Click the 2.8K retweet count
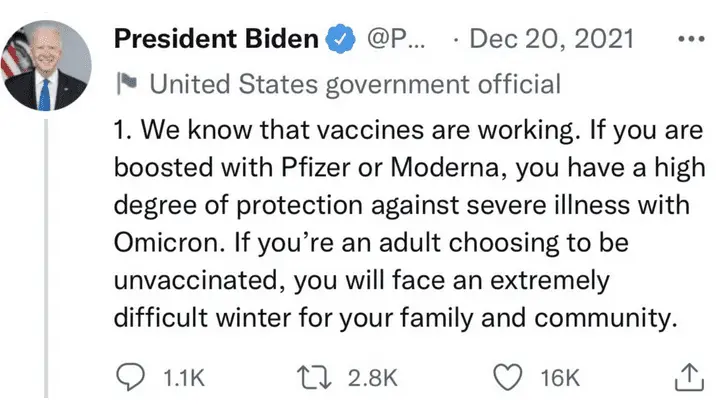 [x=372, y=377]
